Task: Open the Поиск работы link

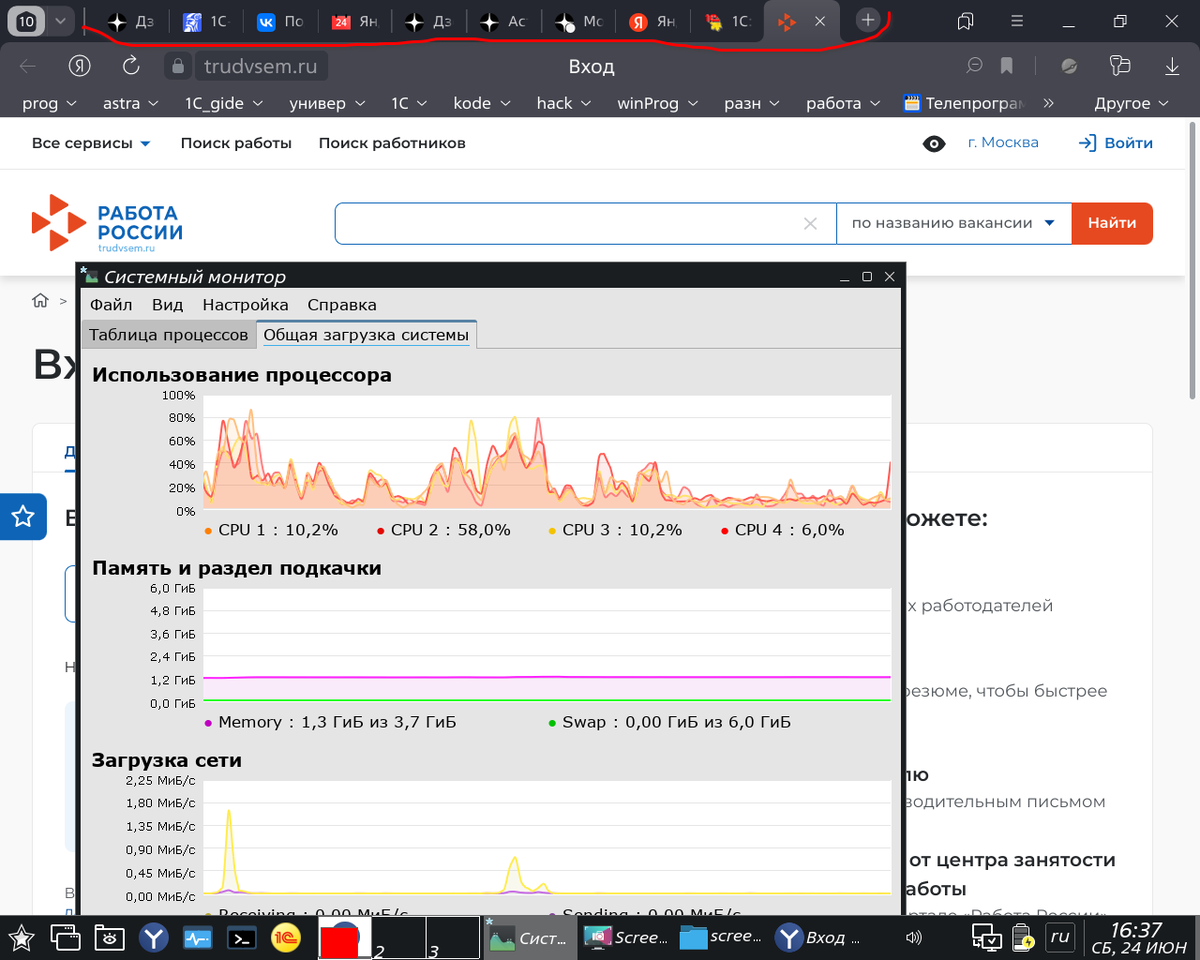Action: click(236, 143)
